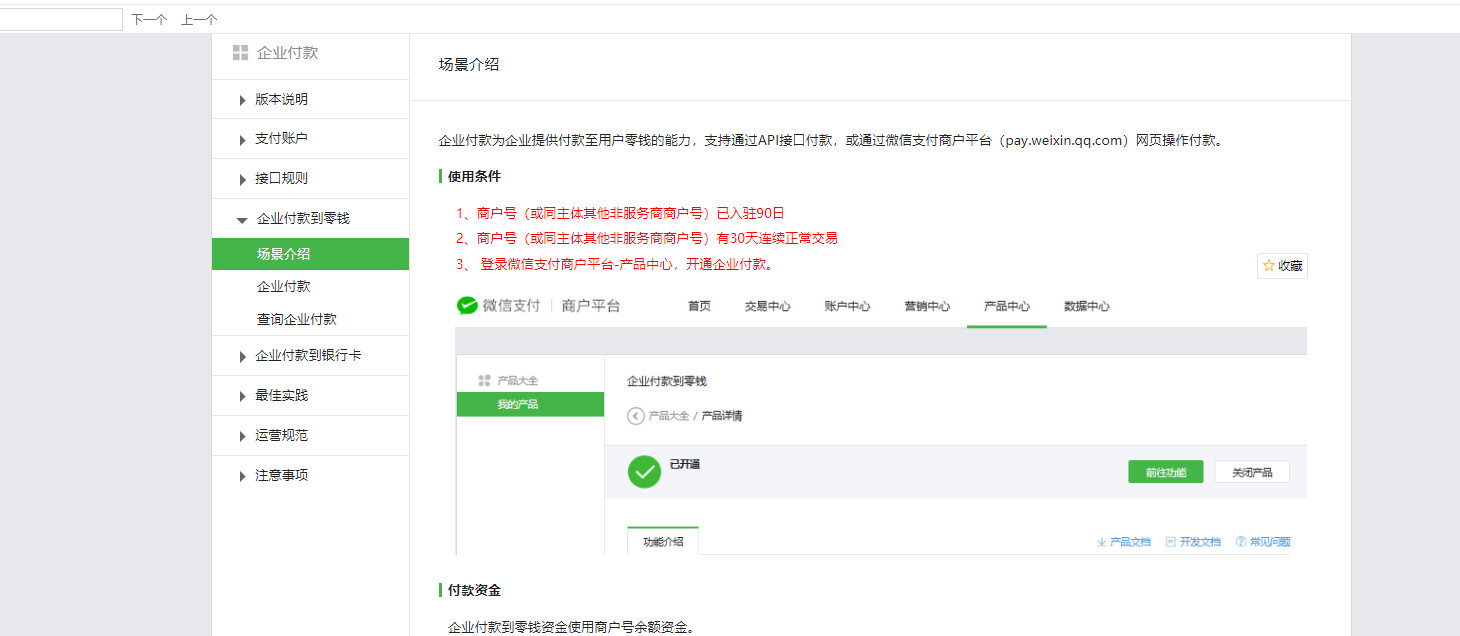Click the 产品大全 grid icon in embedded sidebar

(x=484, y=381)
